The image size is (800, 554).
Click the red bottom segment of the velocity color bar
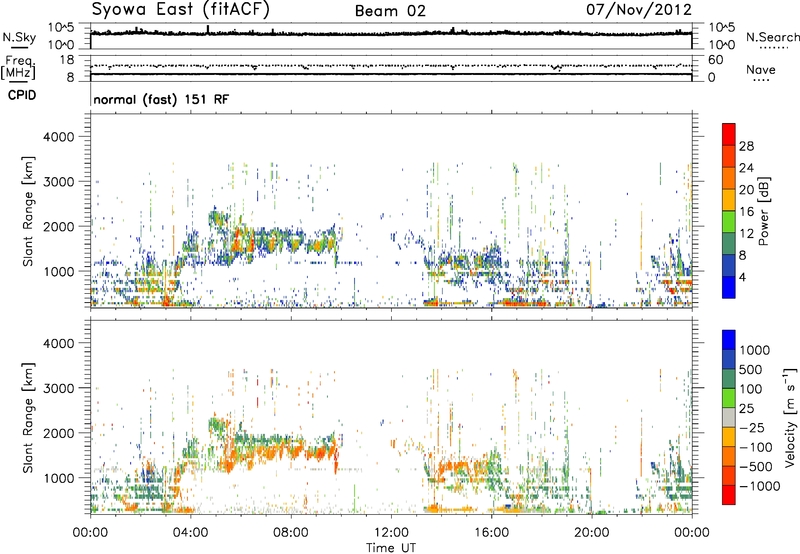pos(729,495)
